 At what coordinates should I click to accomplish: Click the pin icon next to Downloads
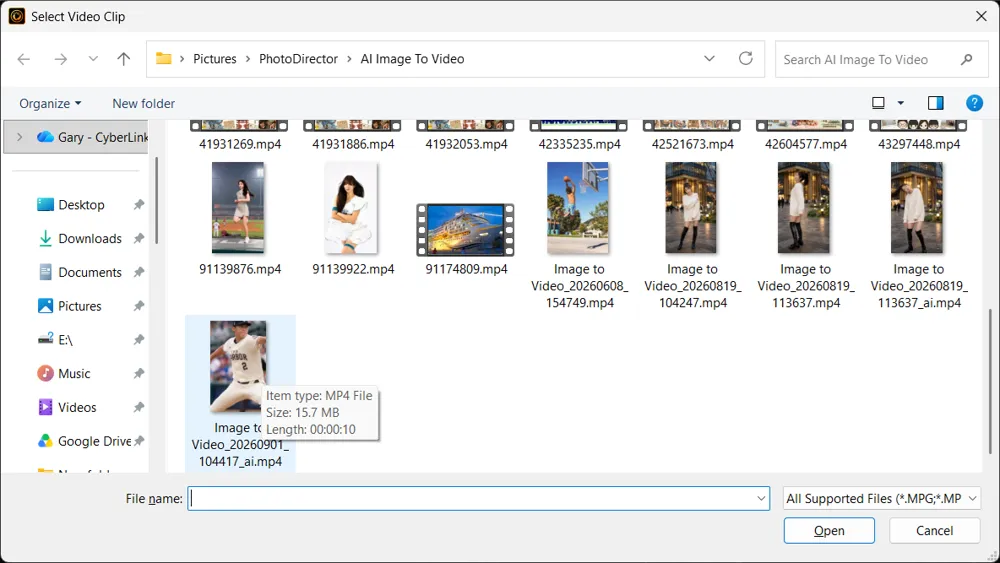(138, 238)
